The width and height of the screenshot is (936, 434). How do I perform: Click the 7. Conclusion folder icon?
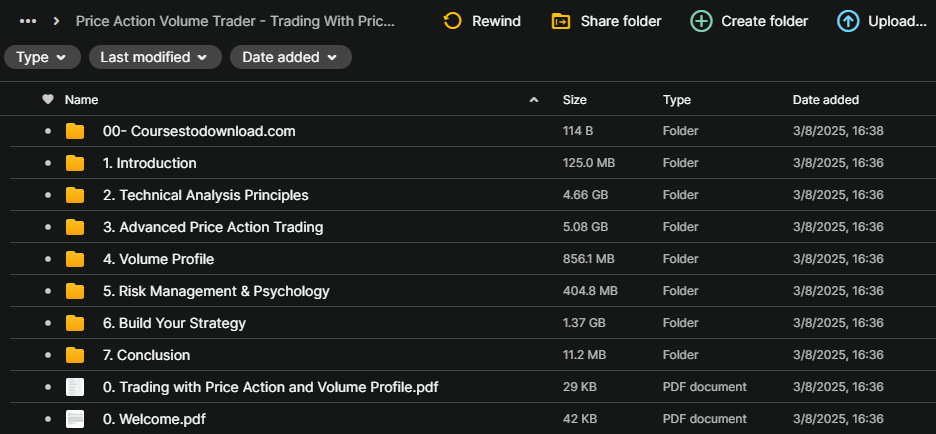pyautogui.click(x=75, y=355)
